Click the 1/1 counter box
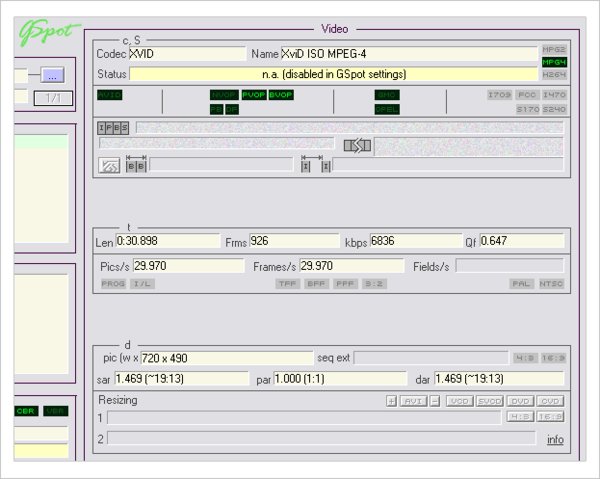This screenshot has width=600, height=479. pos(53,98)
